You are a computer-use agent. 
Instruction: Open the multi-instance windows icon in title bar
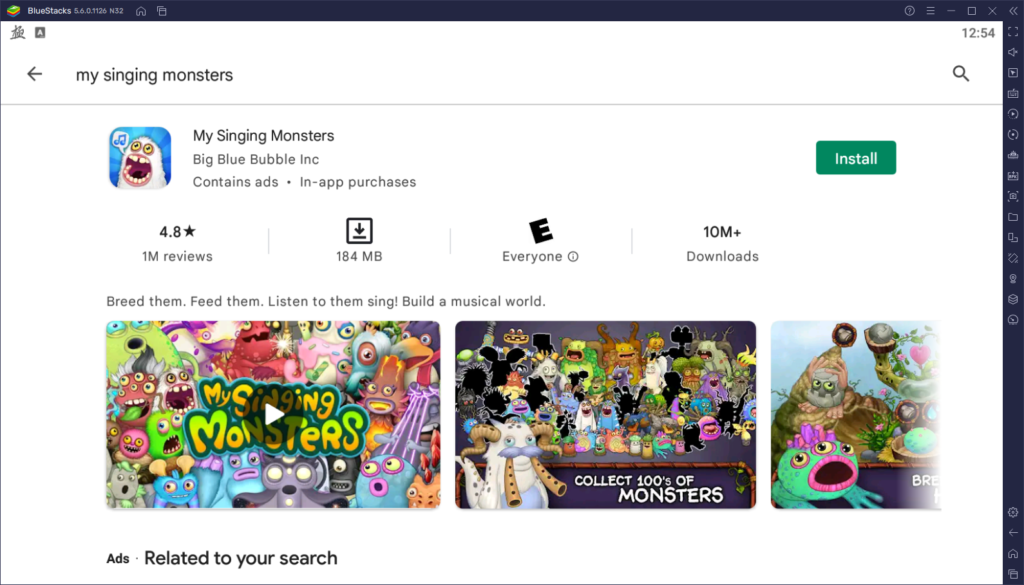pyautogui.click(x=162, y=11)
